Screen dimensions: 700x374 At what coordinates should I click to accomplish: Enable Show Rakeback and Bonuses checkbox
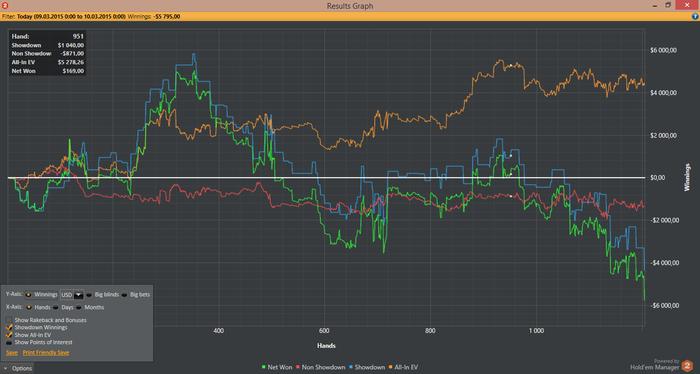point(9,320)
